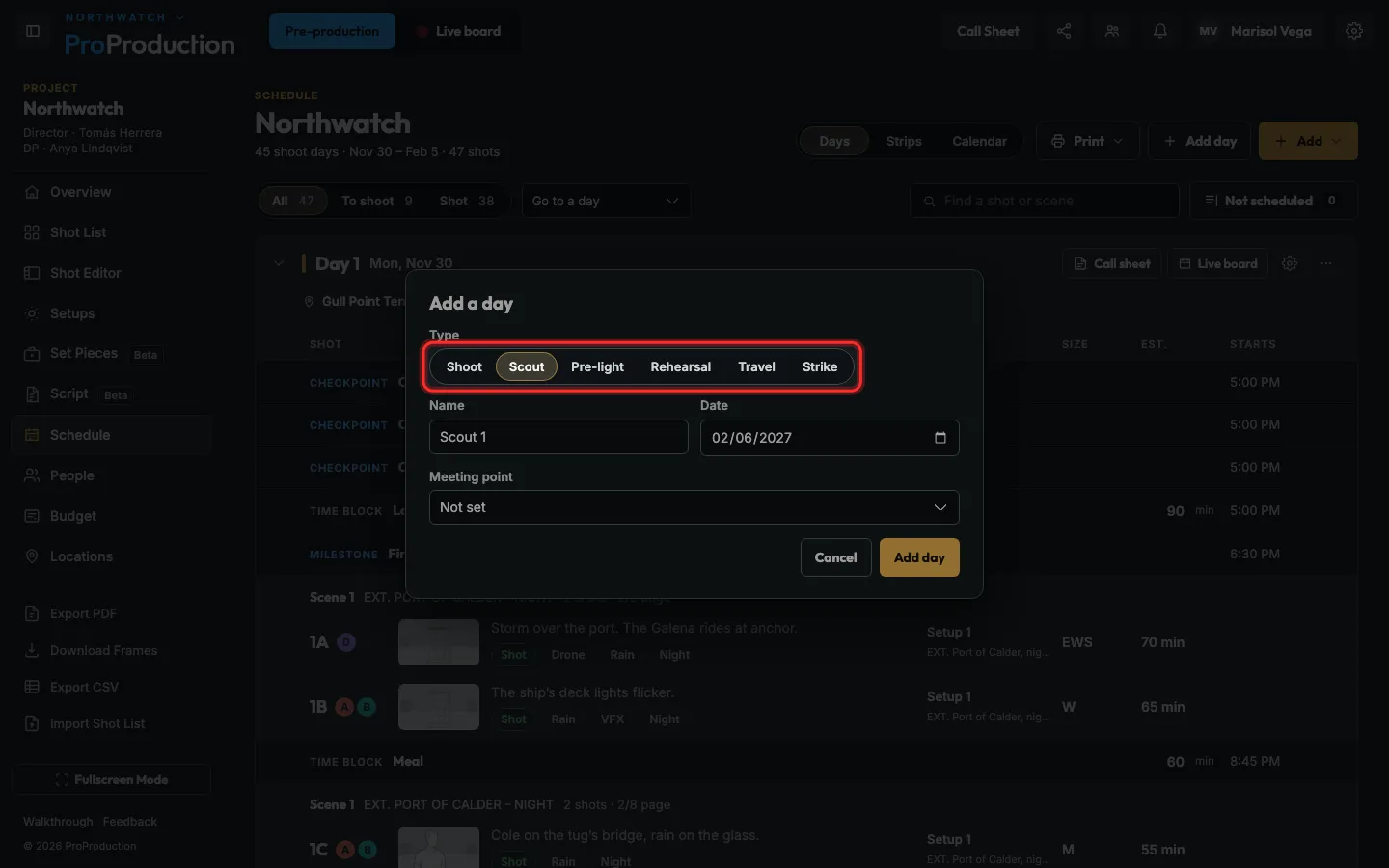Open the yellow Add dropdown
This screenshot has height=868, width=1389.
coord(1309,141)
